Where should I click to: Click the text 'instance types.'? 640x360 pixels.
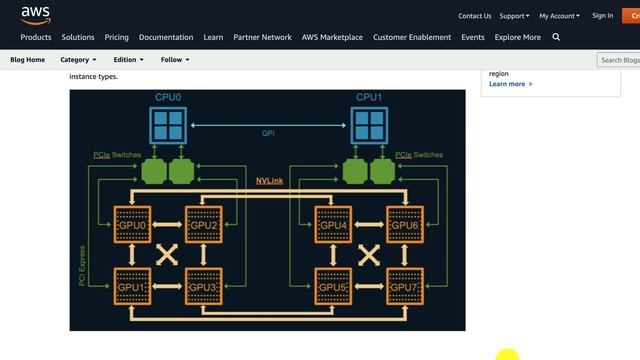(93, 76)
